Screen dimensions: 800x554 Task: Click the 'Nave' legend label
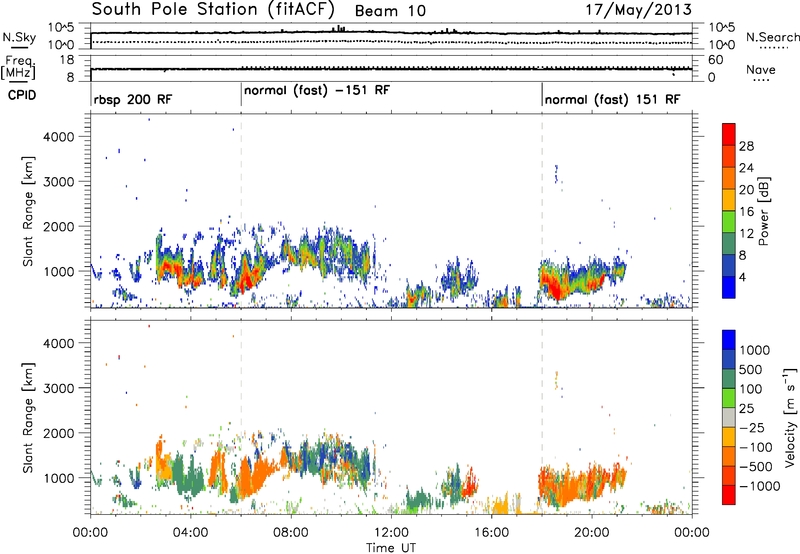point(760,69)
